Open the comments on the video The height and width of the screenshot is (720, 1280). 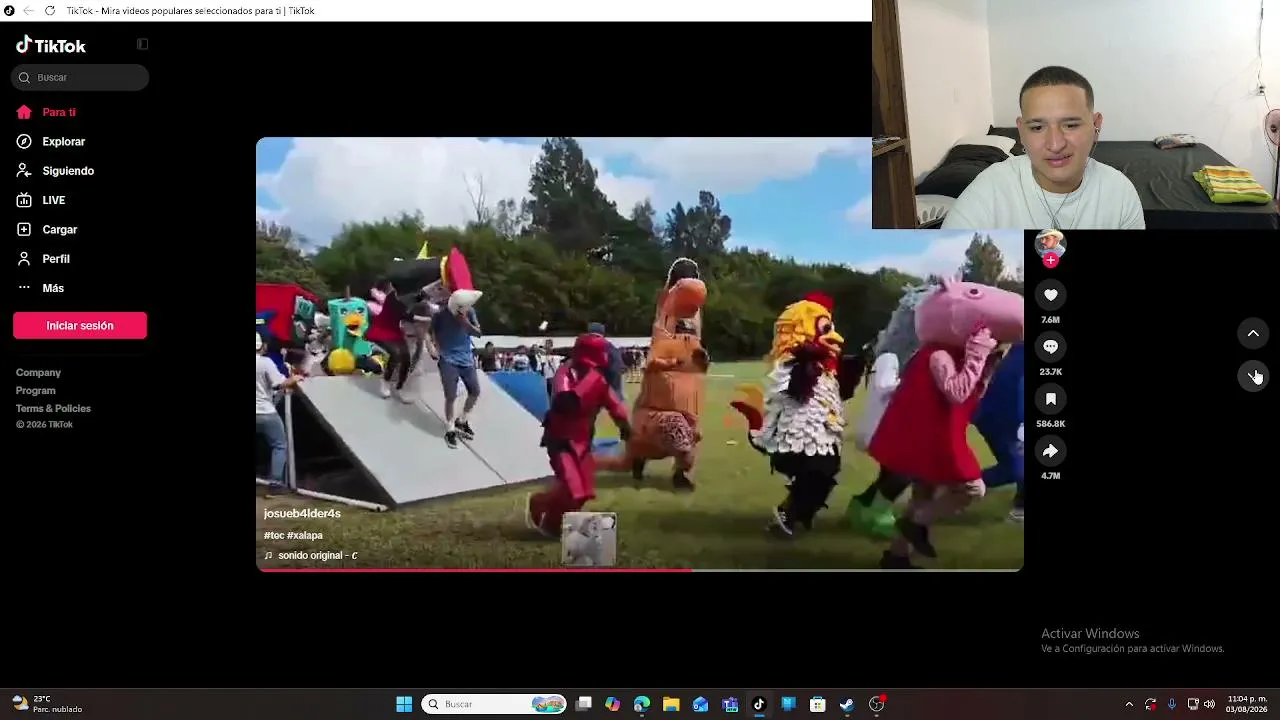pos(1050,347)
